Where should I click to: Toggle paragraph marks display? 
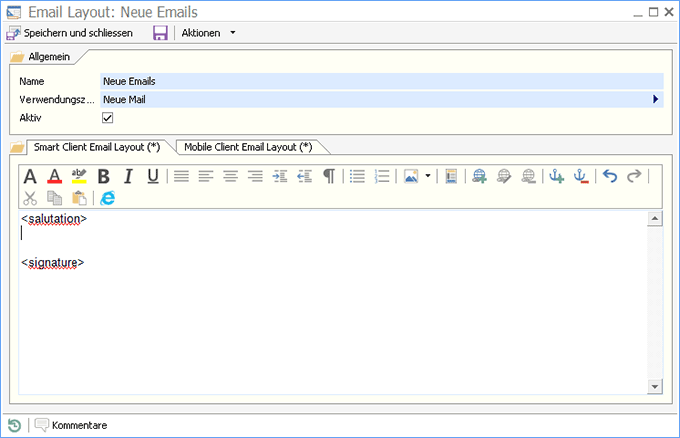(329, 177)
